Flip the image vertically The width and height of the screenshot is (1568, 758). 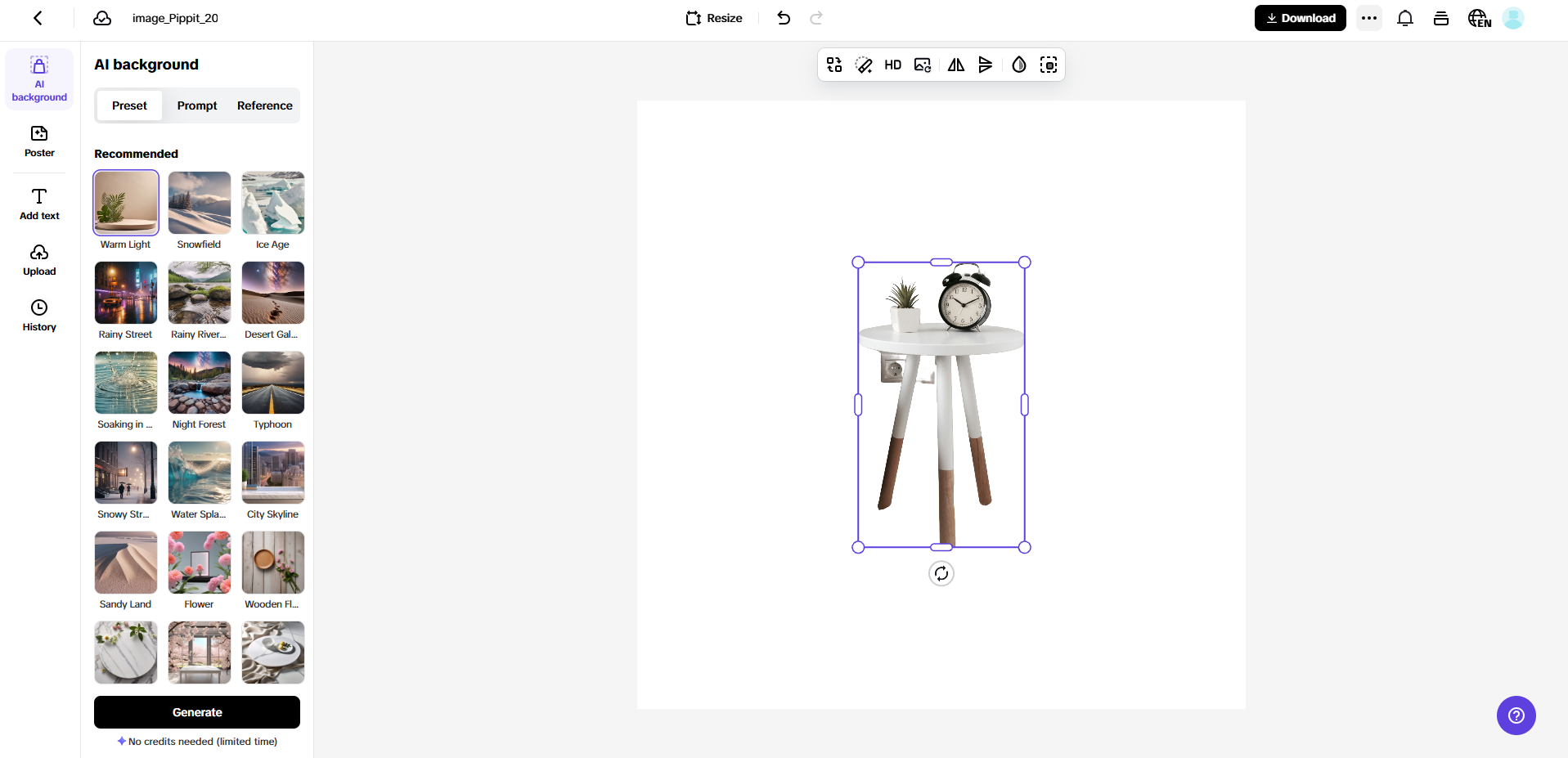click(986, 65)
